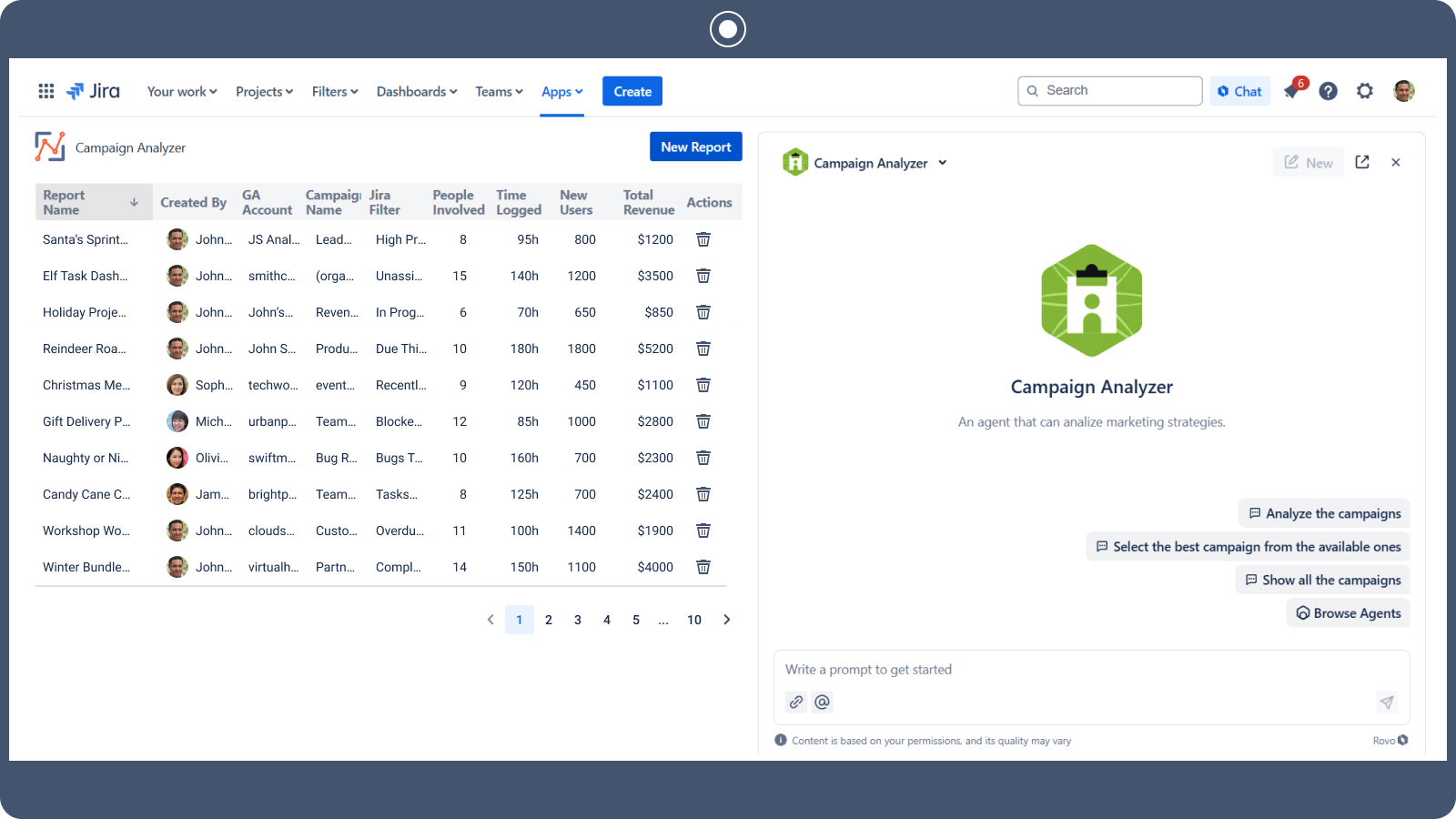Click the content permissions info icon
This screenshot has width=1456, height=819.
point(781,740)
